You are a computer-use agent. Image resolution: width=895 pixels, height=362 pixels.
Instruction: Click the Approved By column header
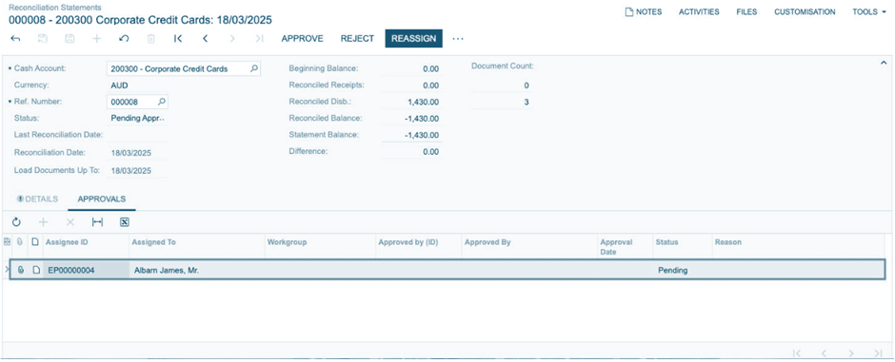coord(530,246)
